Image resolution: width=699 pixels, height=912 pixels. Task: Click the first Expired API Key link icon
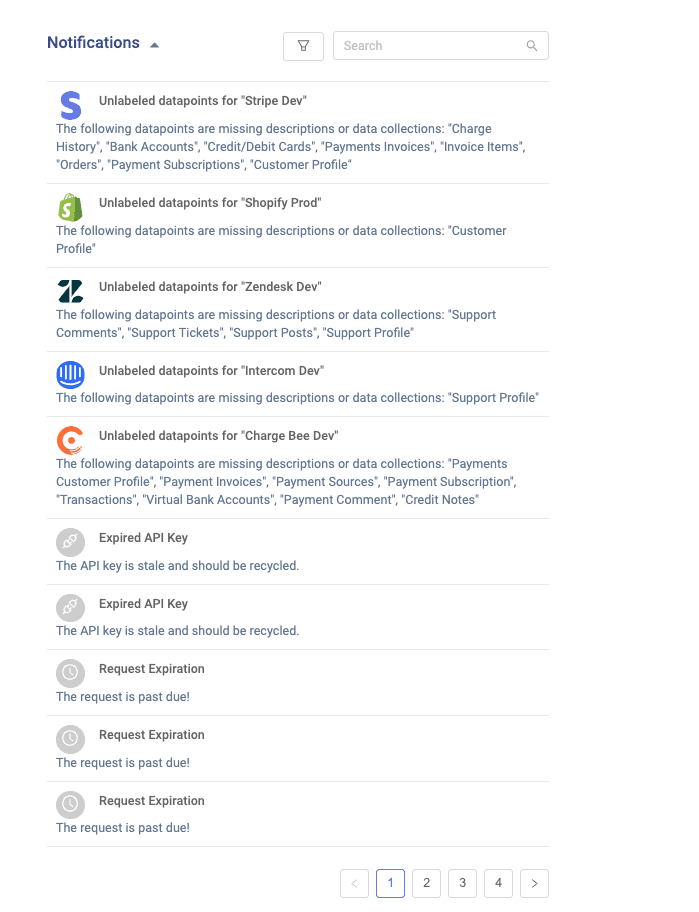70,542
